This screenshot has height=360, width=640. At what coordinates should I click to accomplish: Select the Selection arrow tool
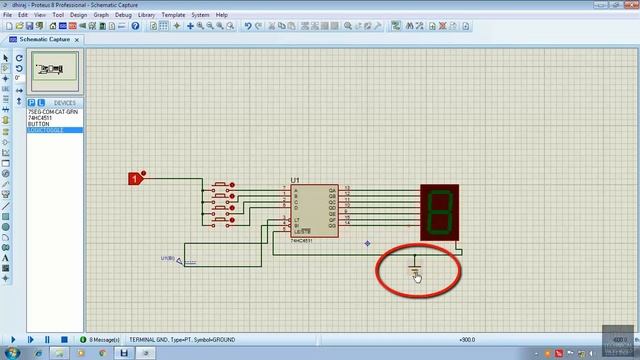click(x=6, y=58)
